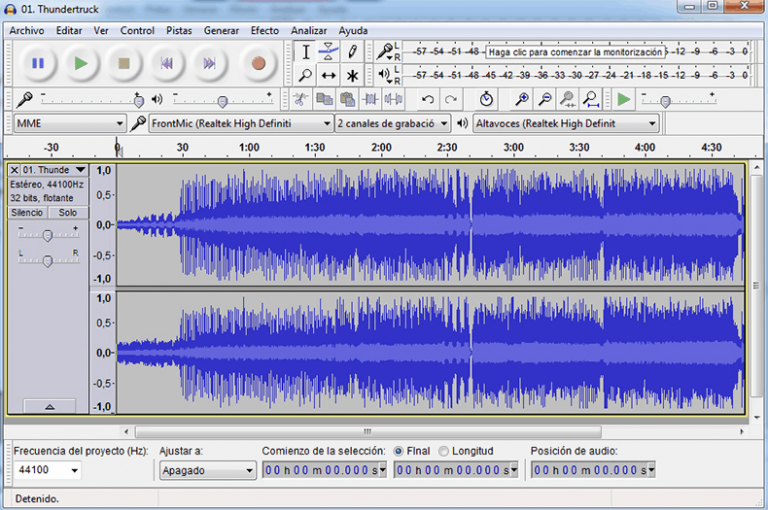Select the Envelope tool
Viewport: 768px width, 510px height.
click(328, 52)
